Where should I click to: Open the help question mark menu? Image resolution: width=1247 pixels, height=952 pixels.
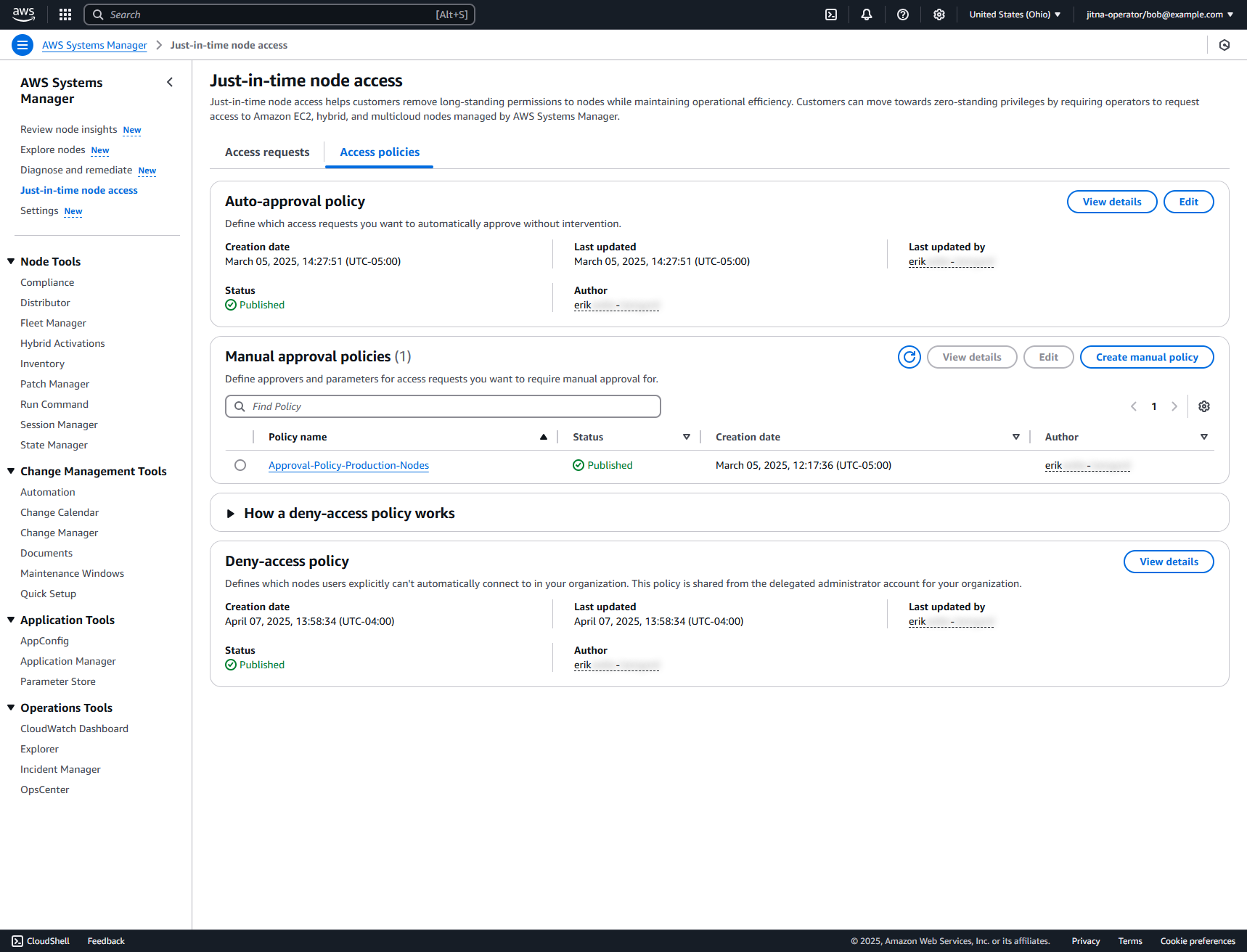(903, 15)
